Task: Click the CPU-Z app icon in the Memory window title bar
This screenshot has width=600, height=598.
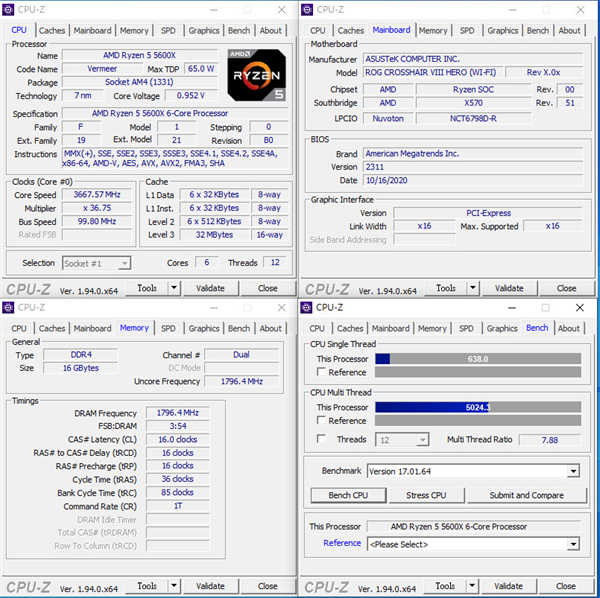Action: click(x=8, y=307)
